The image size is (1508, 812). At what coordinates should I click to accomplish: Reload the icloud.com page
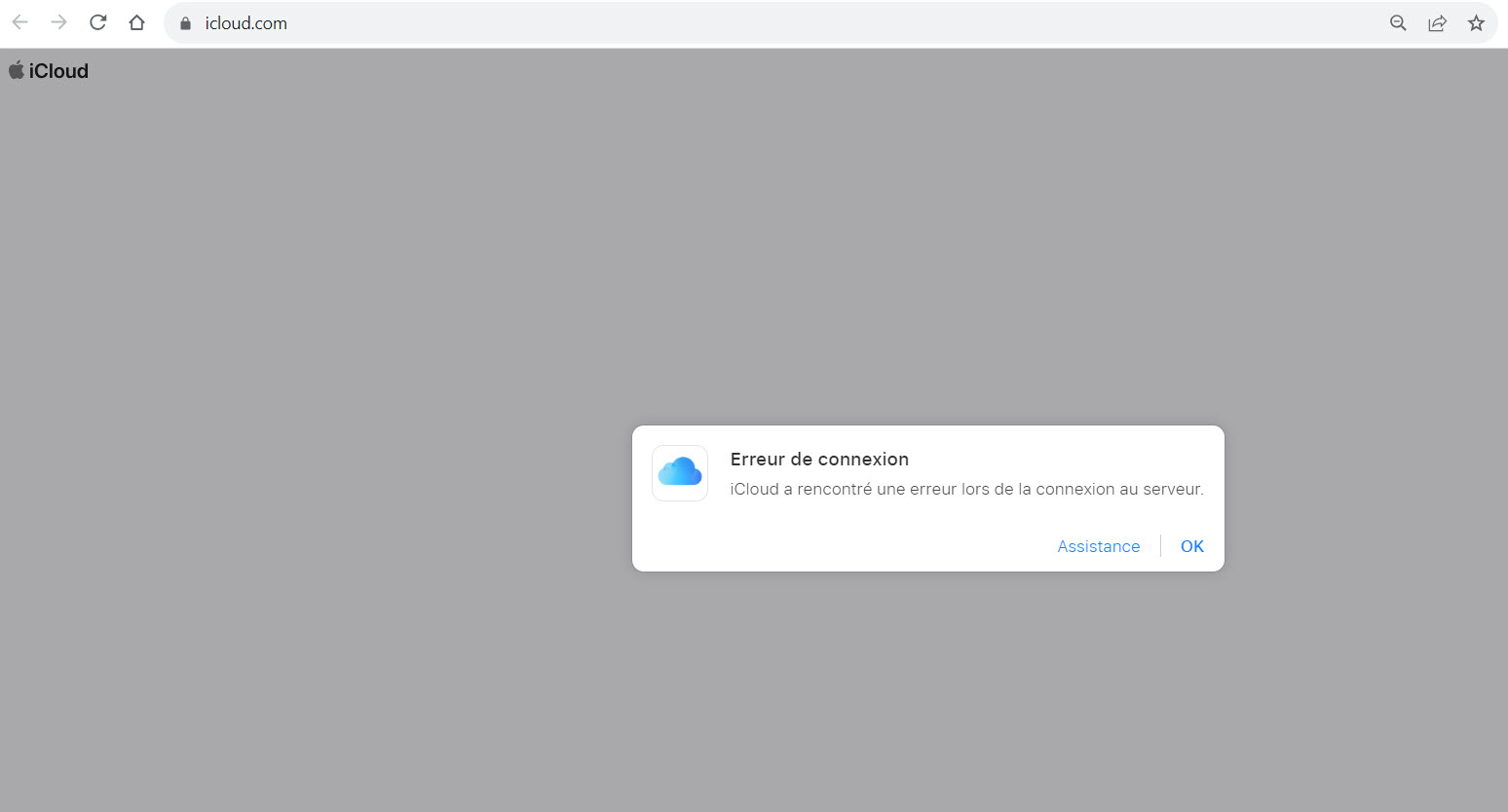tap(98, 22)
